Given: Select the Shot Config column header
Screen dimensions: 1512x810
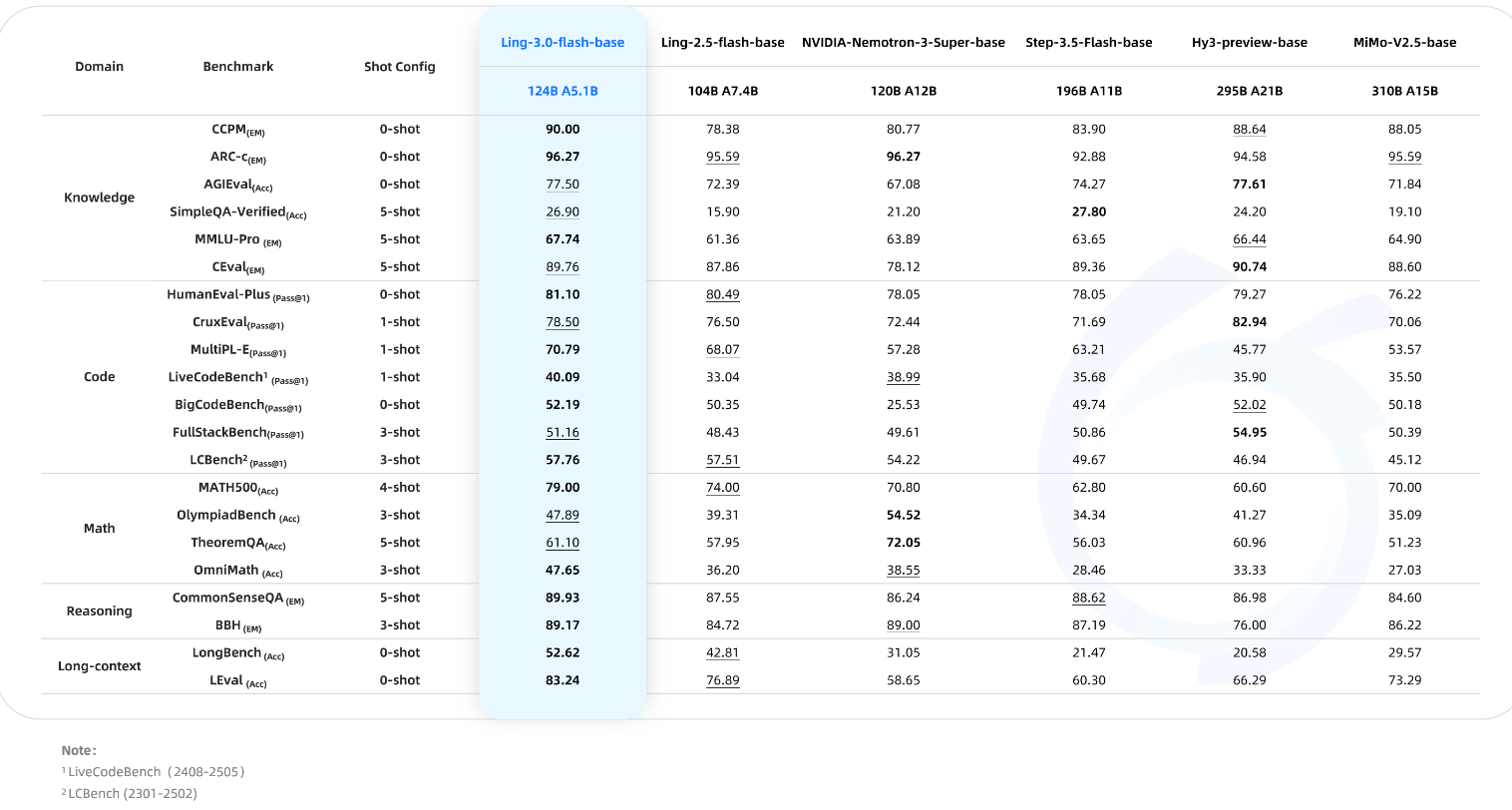Looking at the screenshot, I should pos(400,67).
